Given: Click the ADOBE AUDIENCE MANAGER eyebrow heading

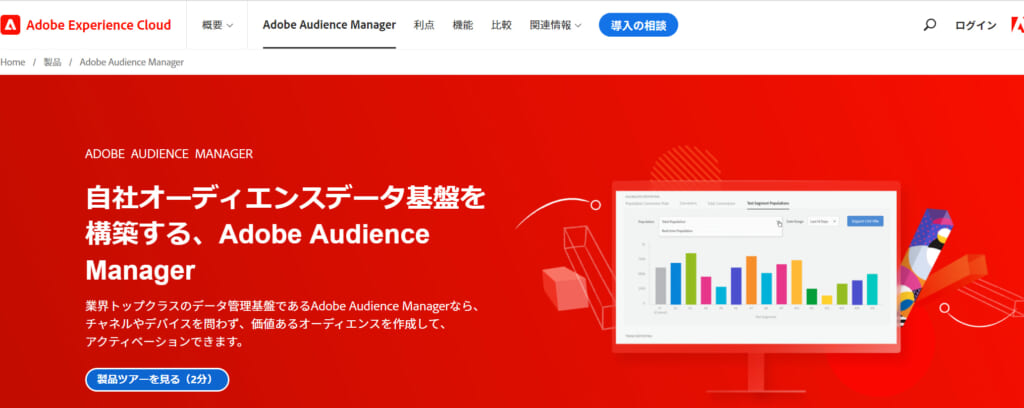Looking at the screenshot, I should click(x=168, y=154).
